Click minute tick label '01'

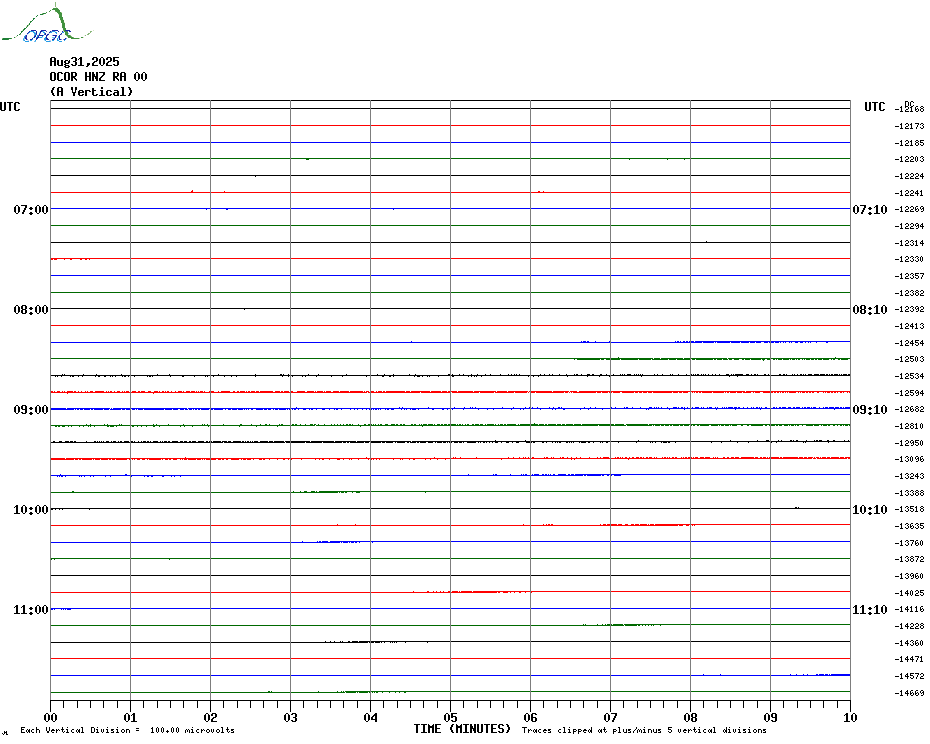coord(130,718)
